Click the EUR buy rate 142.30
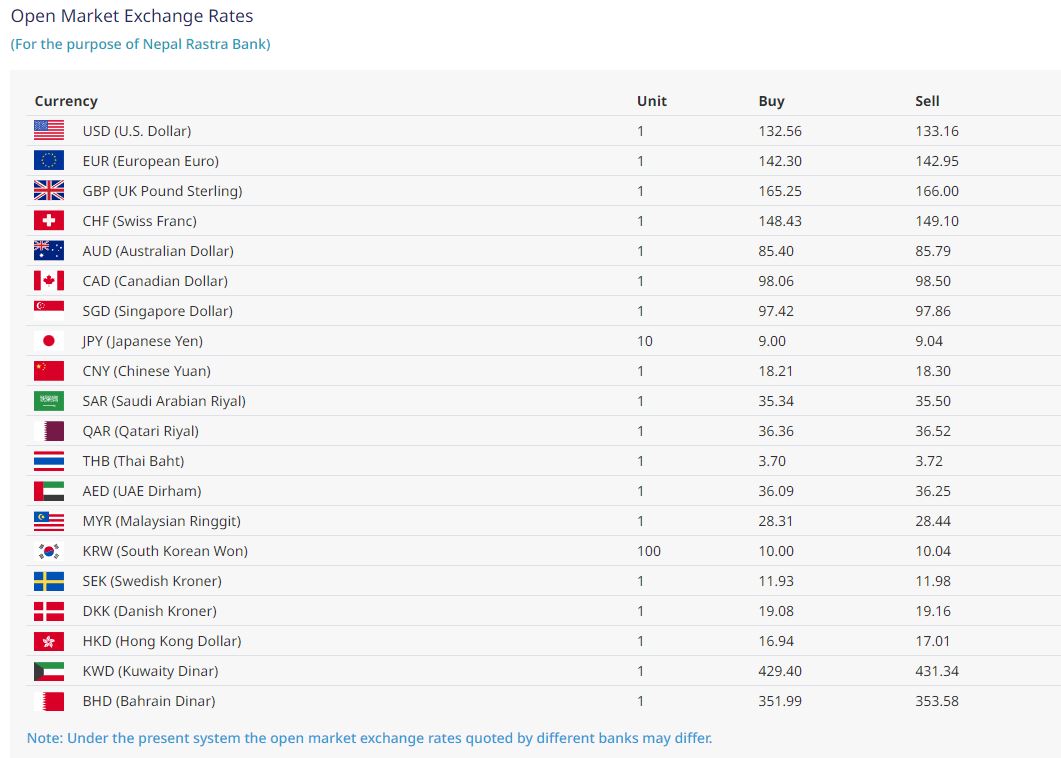1061x758 pixels. [780, 161]
